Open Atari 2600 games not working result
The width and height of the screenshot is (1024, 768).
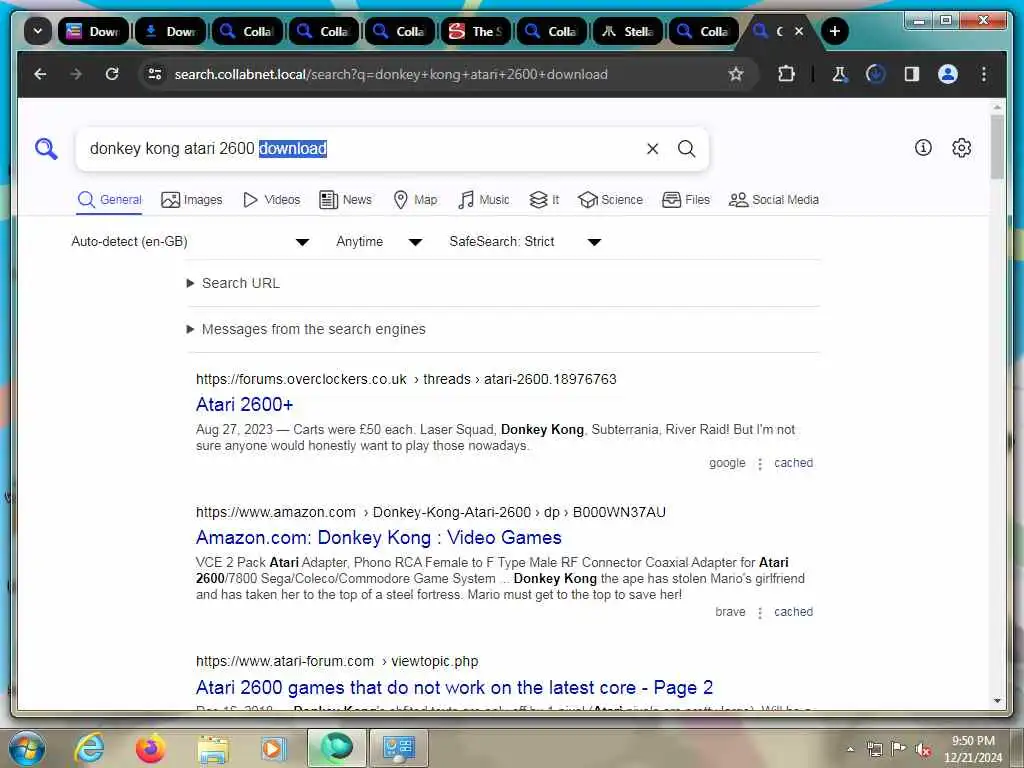pyautogui.click(x=455, y=688)
